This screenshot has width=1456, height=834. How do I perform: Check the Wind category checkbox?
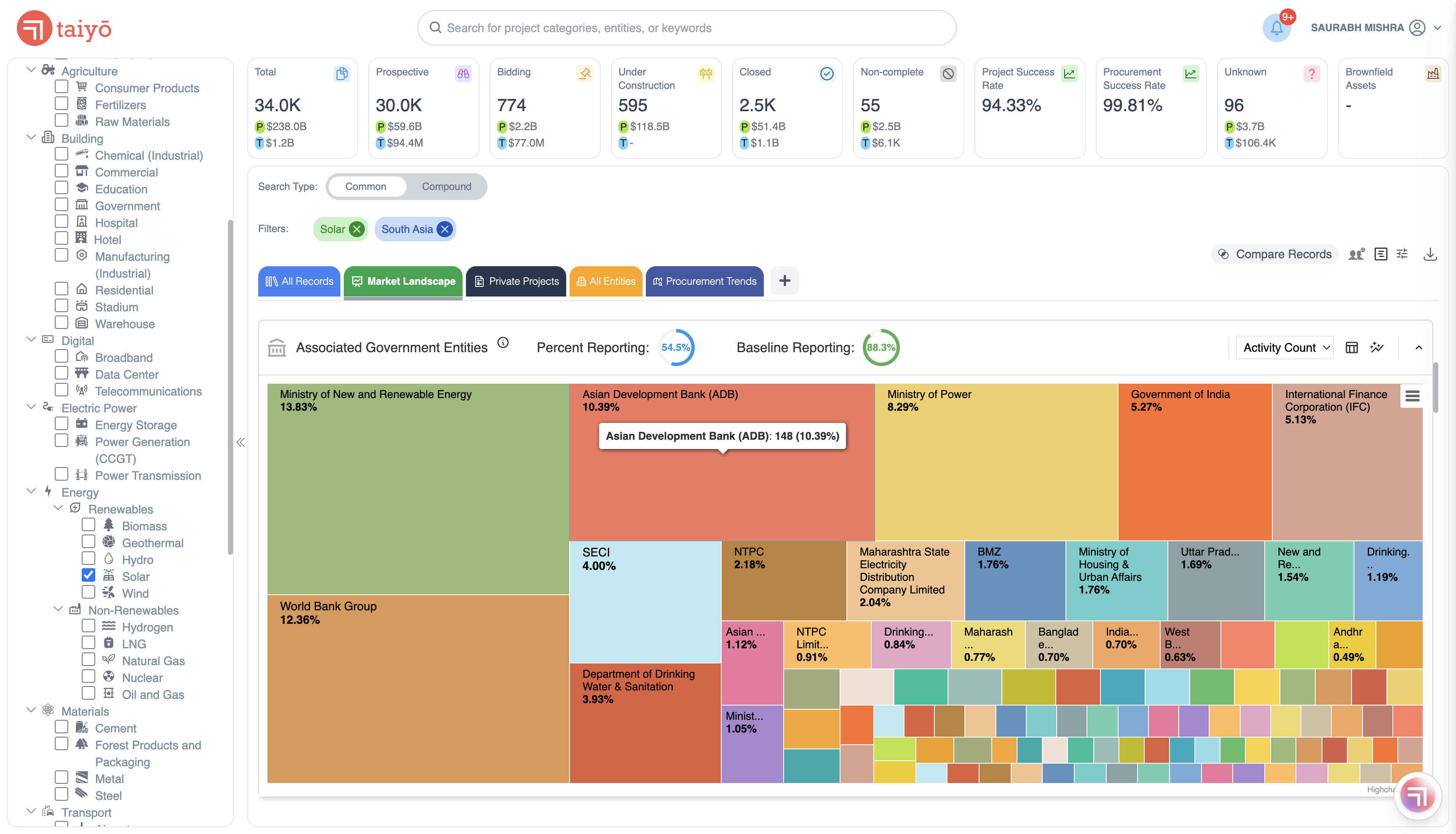(88, 592)
